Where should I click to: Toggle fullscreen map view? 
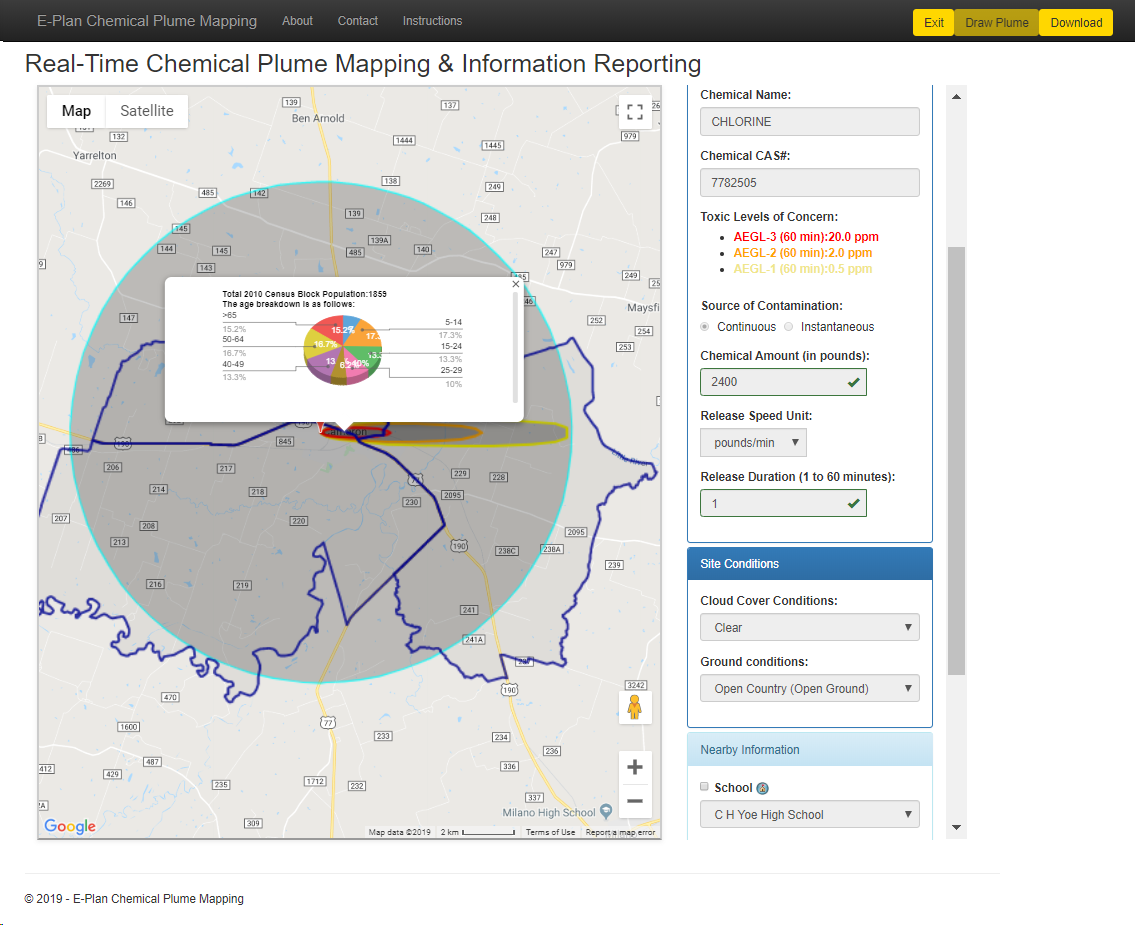click(x=634, y=111)
